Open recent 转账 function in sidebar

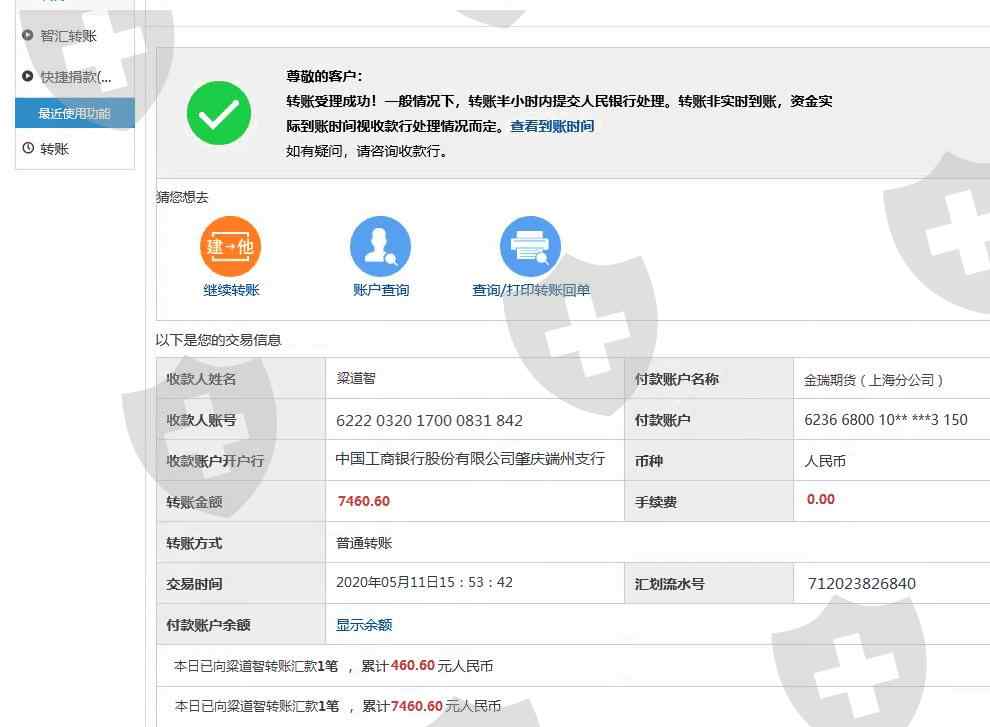54,149
